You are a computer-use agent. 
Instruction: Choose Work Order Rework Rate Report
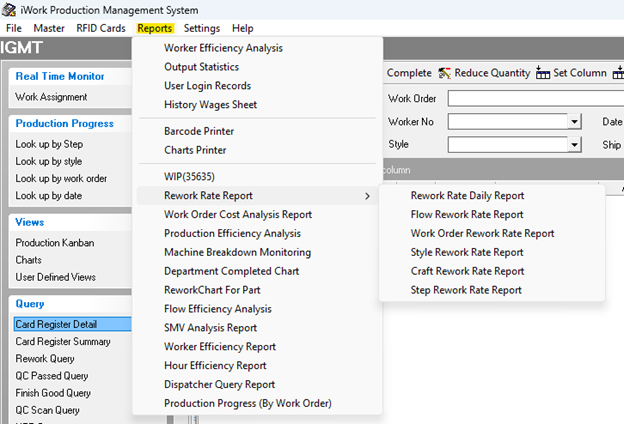coord(483,233)
